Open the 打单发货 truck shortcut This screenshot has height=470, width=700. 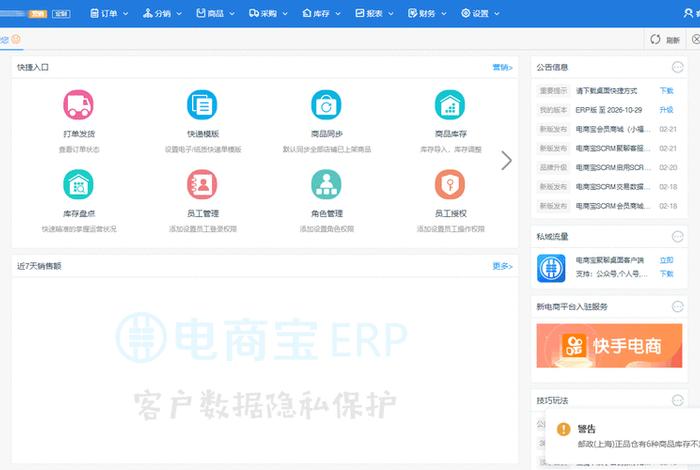point(79,105)
